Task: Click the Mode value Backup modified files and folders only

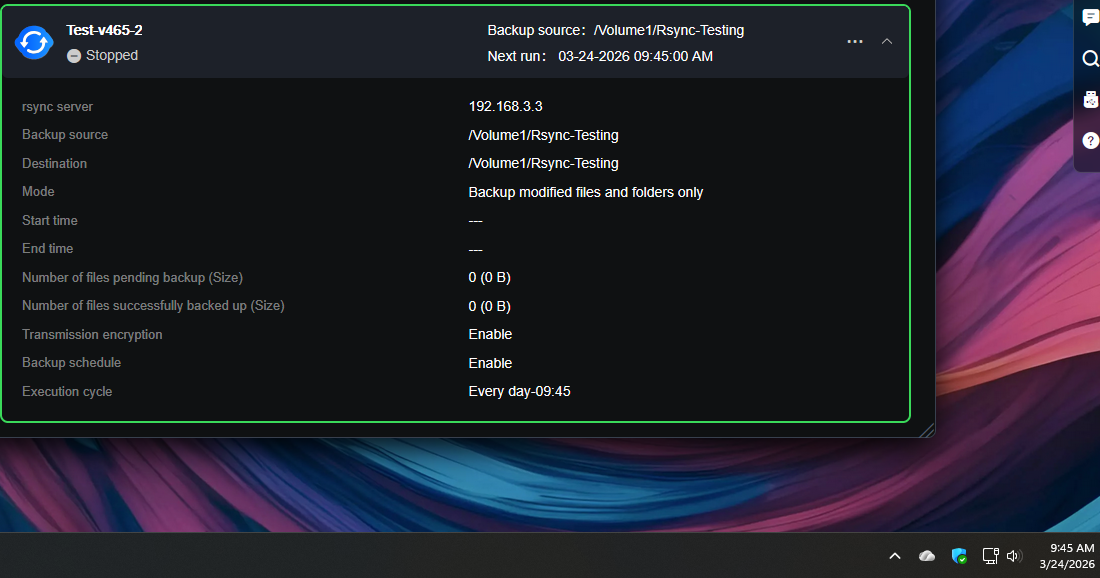Action: 586,192
